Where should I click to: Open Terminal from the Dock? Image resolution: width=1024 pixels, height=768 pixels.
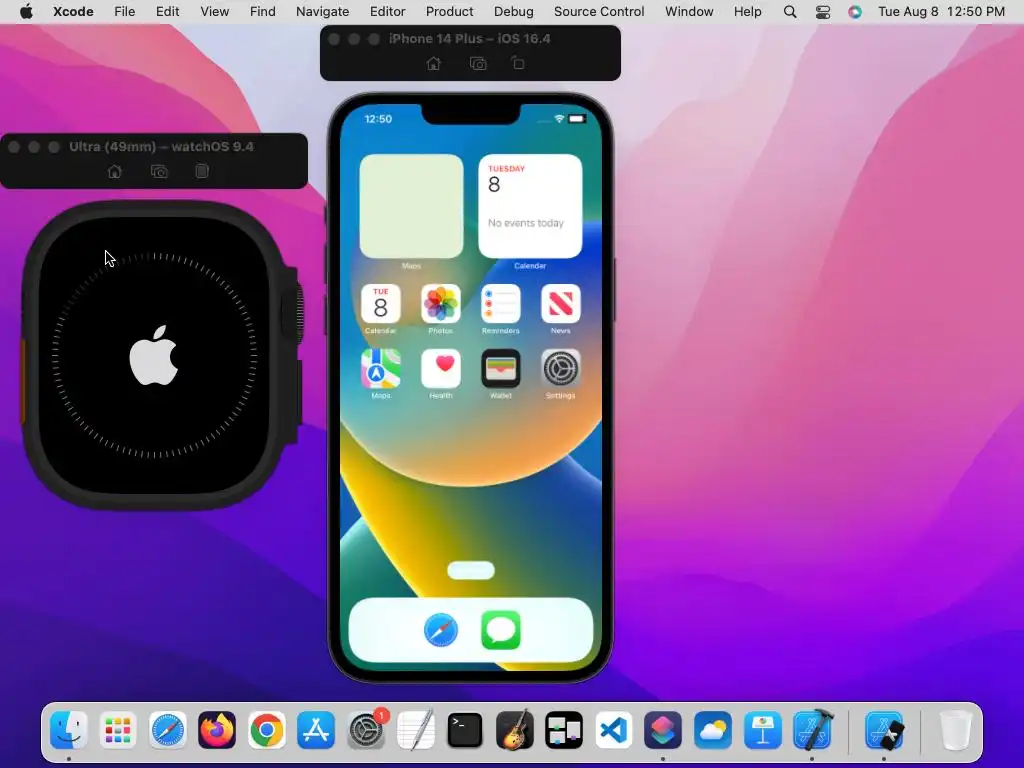click(465, 729)
